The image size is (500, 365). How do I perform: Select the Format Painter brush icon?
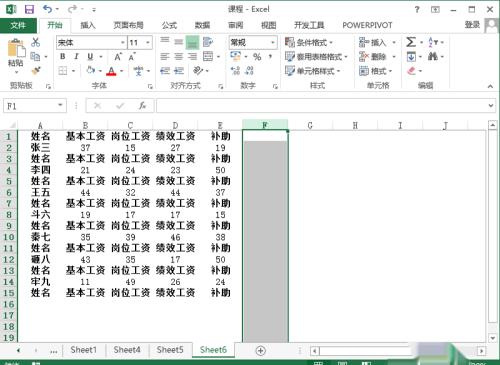tap(36, 71)
